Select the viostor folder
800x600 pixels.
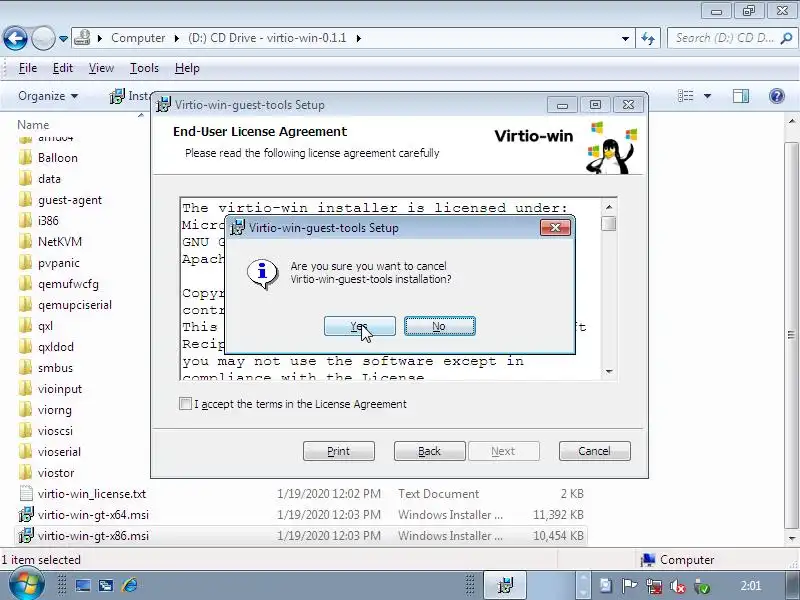coord(56,473)
